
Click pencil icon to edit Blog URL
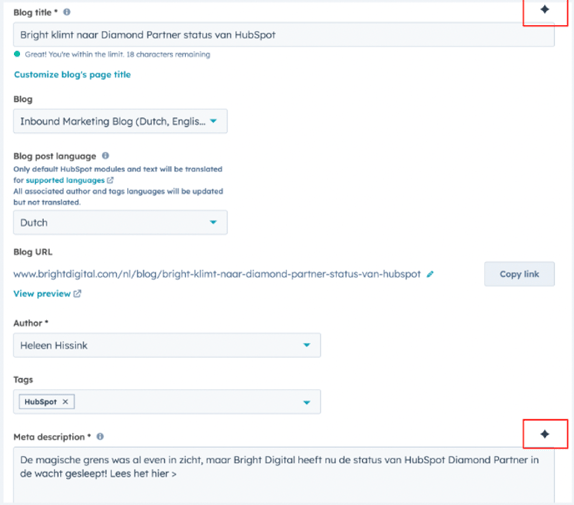(x=430, y=274)
